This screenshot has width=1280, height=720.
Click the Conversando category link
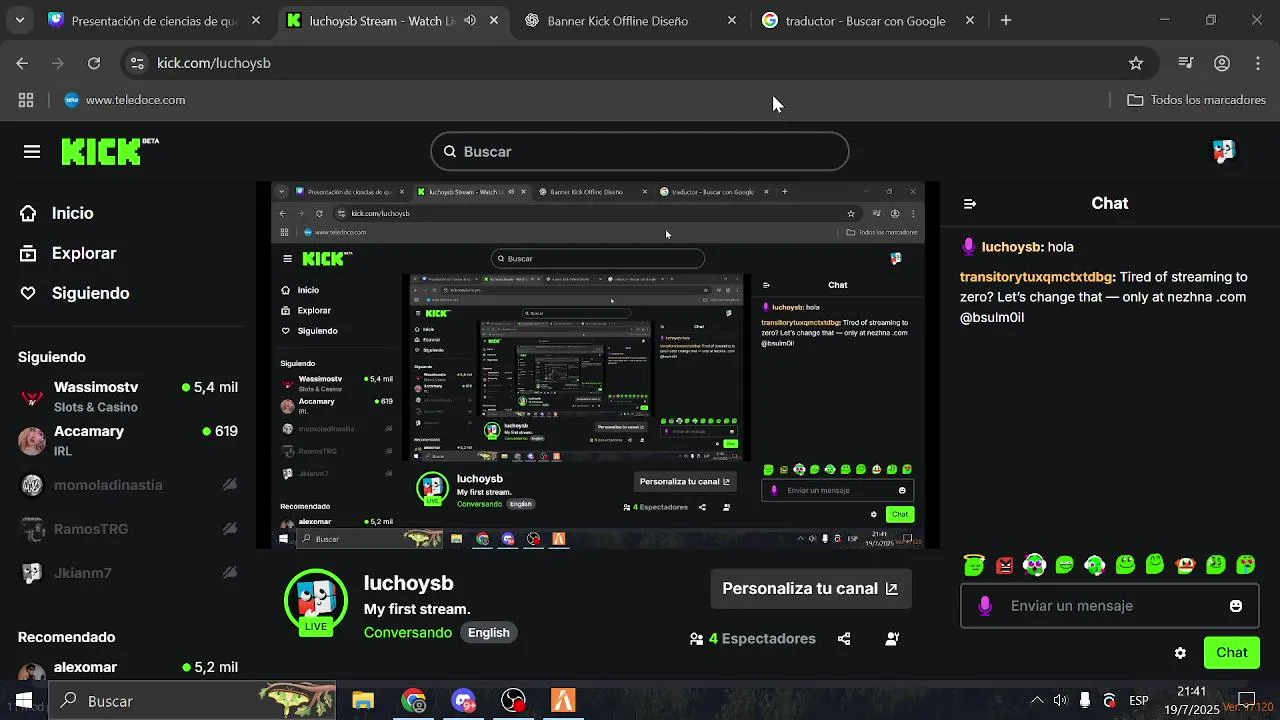pyautogui.click(x=408, y=633)
